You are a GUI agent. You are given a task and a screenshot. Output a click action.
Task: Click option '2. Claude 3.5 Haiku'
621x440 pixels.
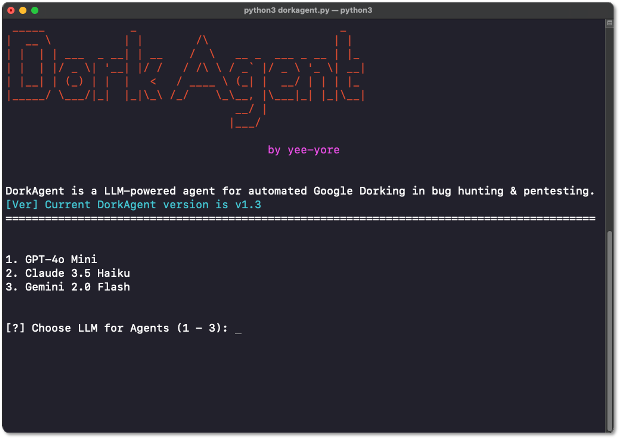point(68,273)
